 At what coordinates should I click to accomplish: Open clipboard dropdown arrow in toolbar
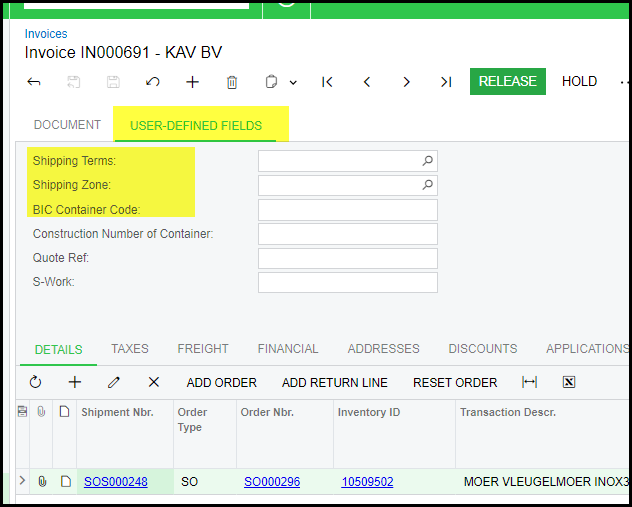point(293,82)
